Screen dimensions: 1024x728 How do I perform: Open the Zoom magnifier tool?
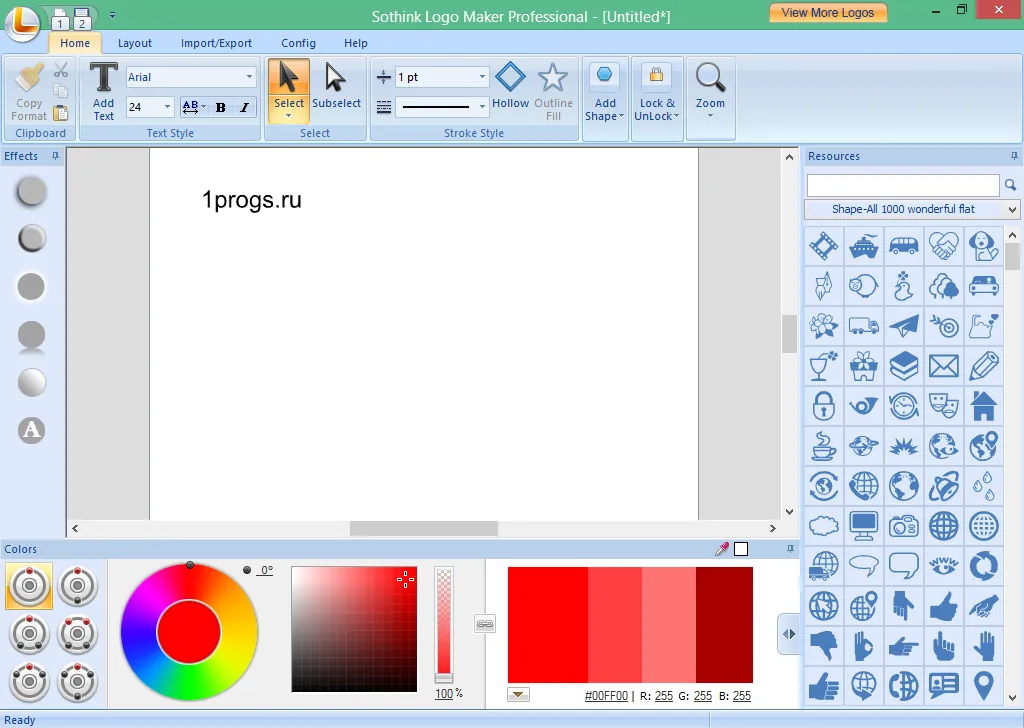[710, 90]
